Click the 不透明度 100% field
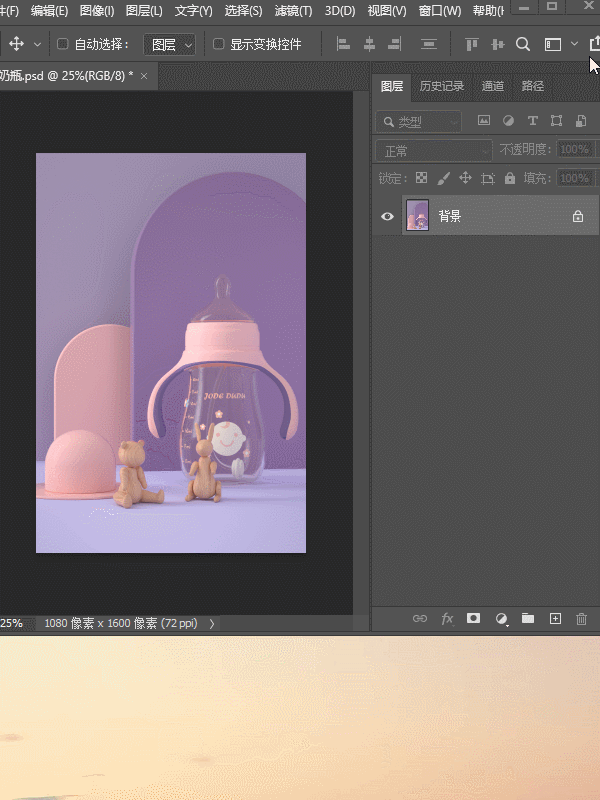Screen dimensions: 600x800 (x=575, y=149)
